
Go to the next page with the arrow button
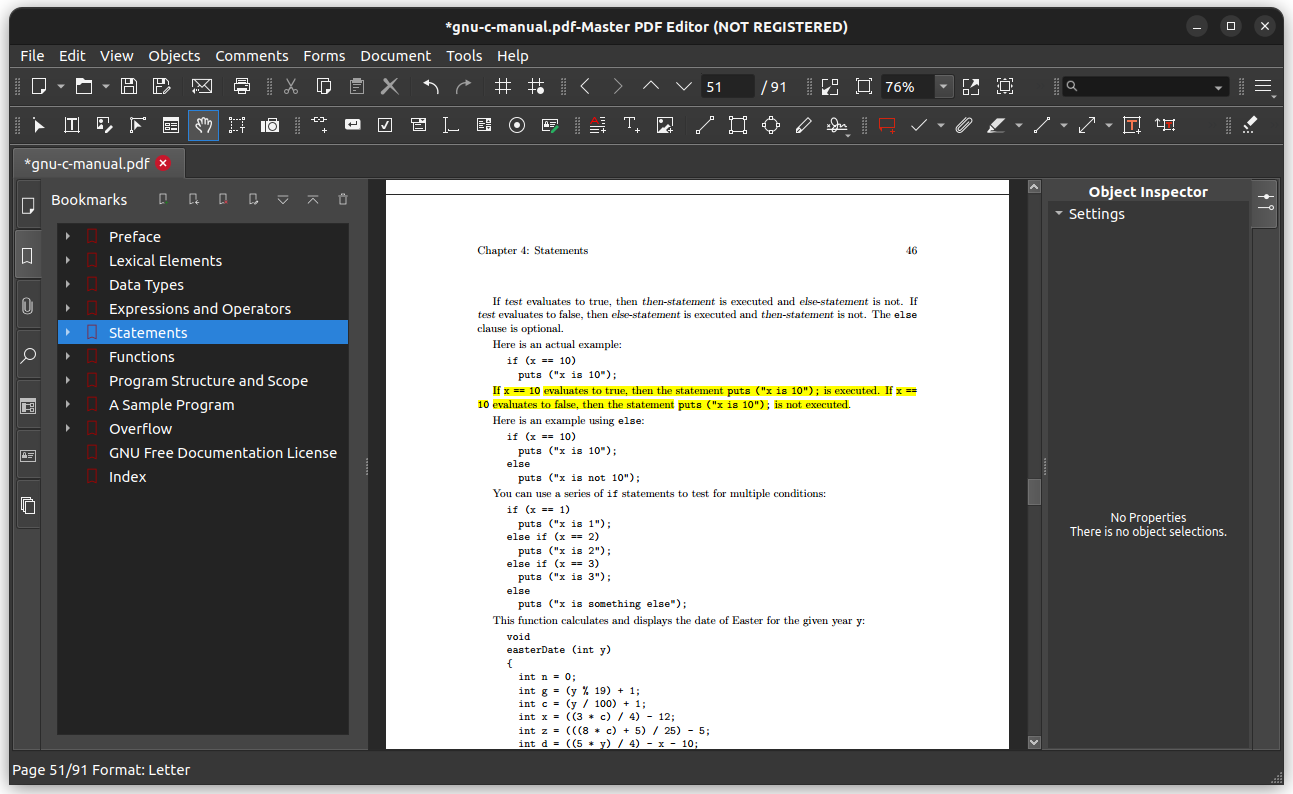(x=618, y=86)
